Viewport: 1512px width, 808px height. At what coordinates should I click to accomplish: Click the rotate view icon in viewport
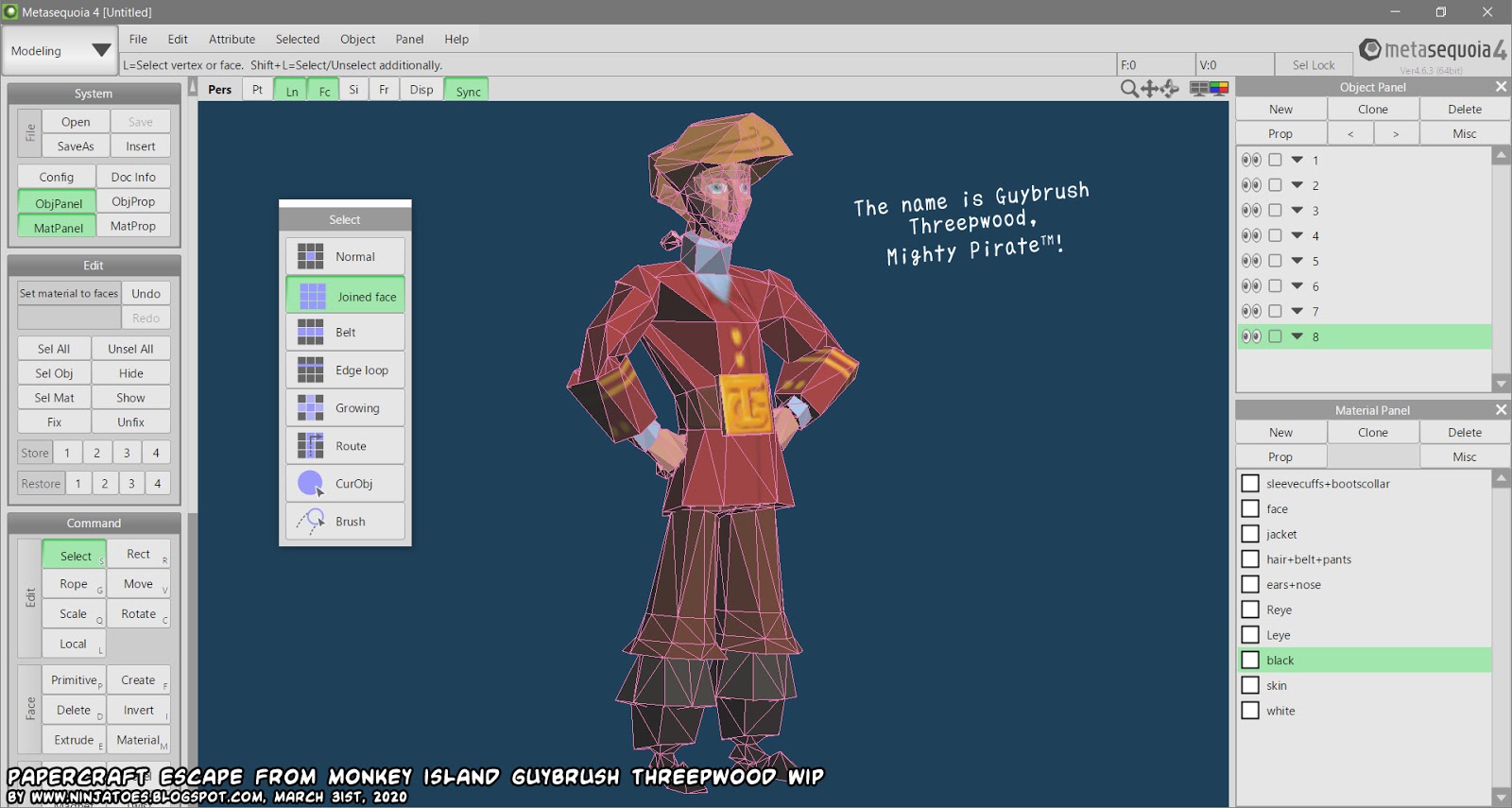[1170, 89]
